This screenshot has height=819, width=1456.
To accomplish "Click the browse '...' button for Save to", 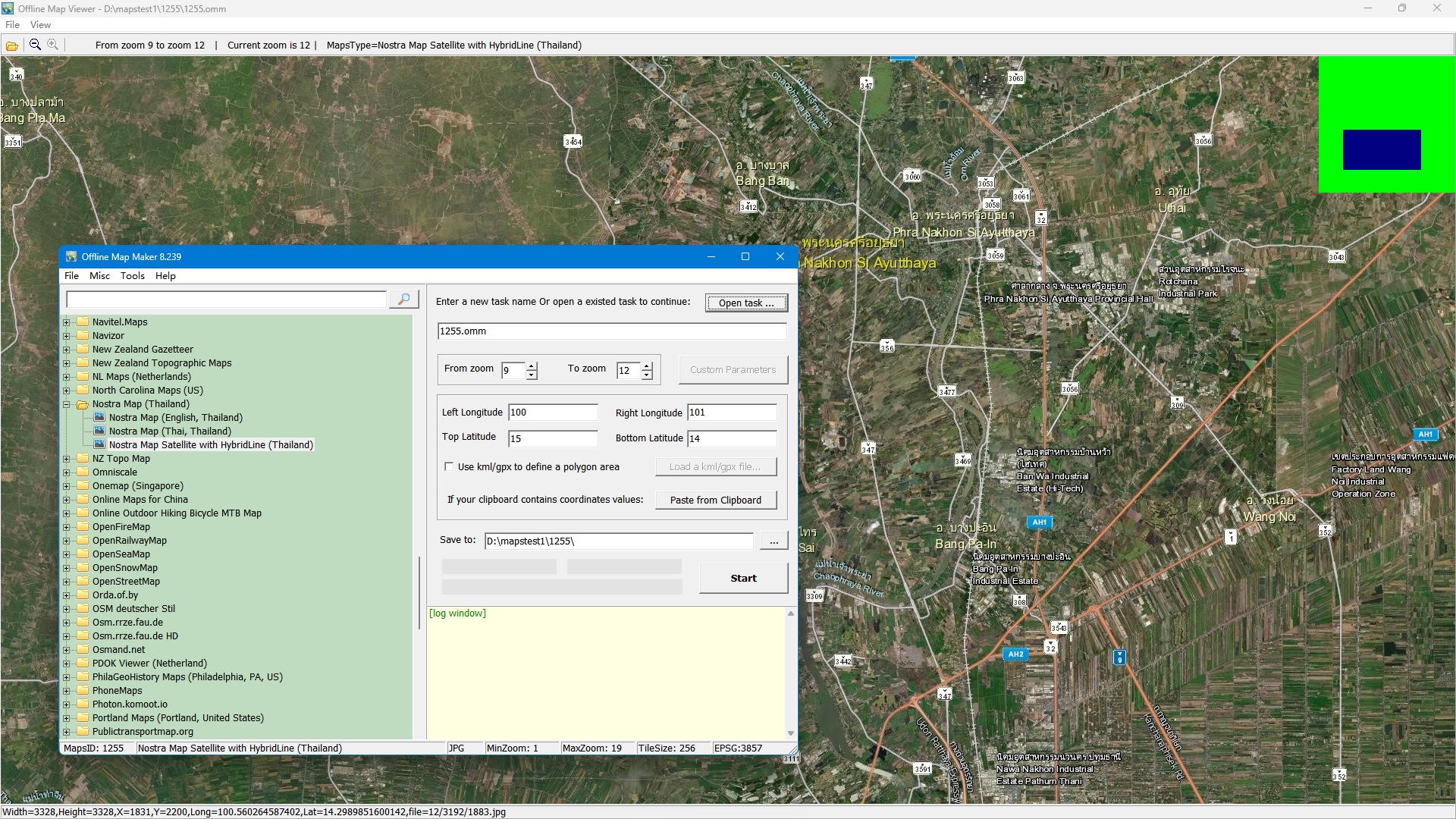I will [x=773, y=541].
